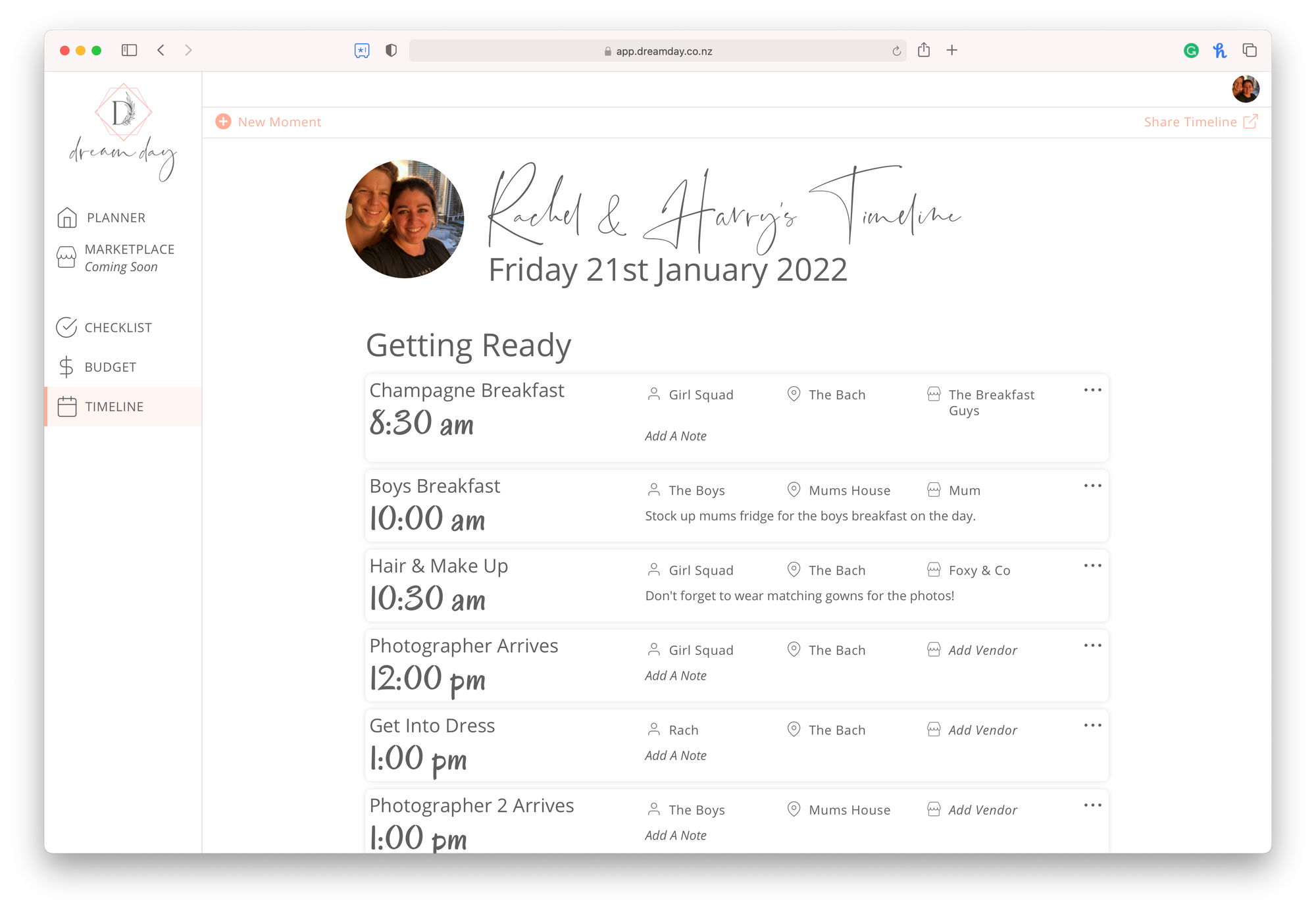Click the Getting Ready section heading

click(x=468, y=345)
